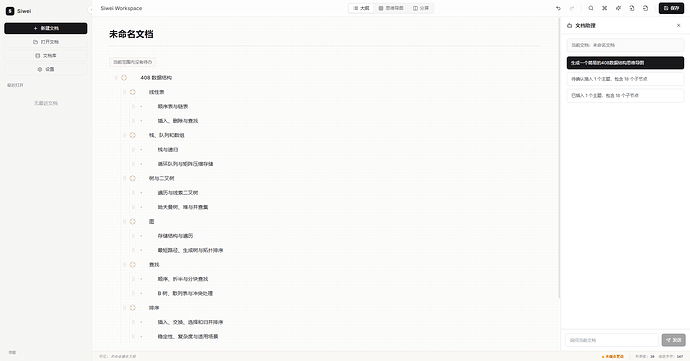Click the 已插入 1 个主题 message

click(625, 96)
